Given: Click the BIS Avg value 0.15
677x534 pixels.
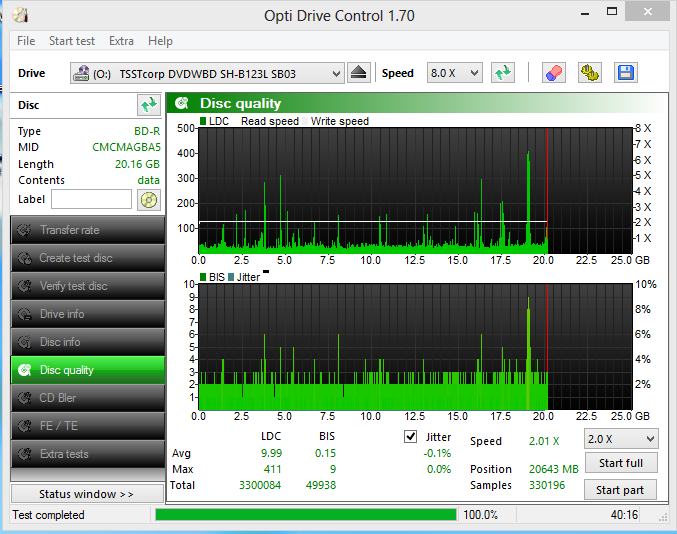Looking at the screenshot, I should coord(325,453).
